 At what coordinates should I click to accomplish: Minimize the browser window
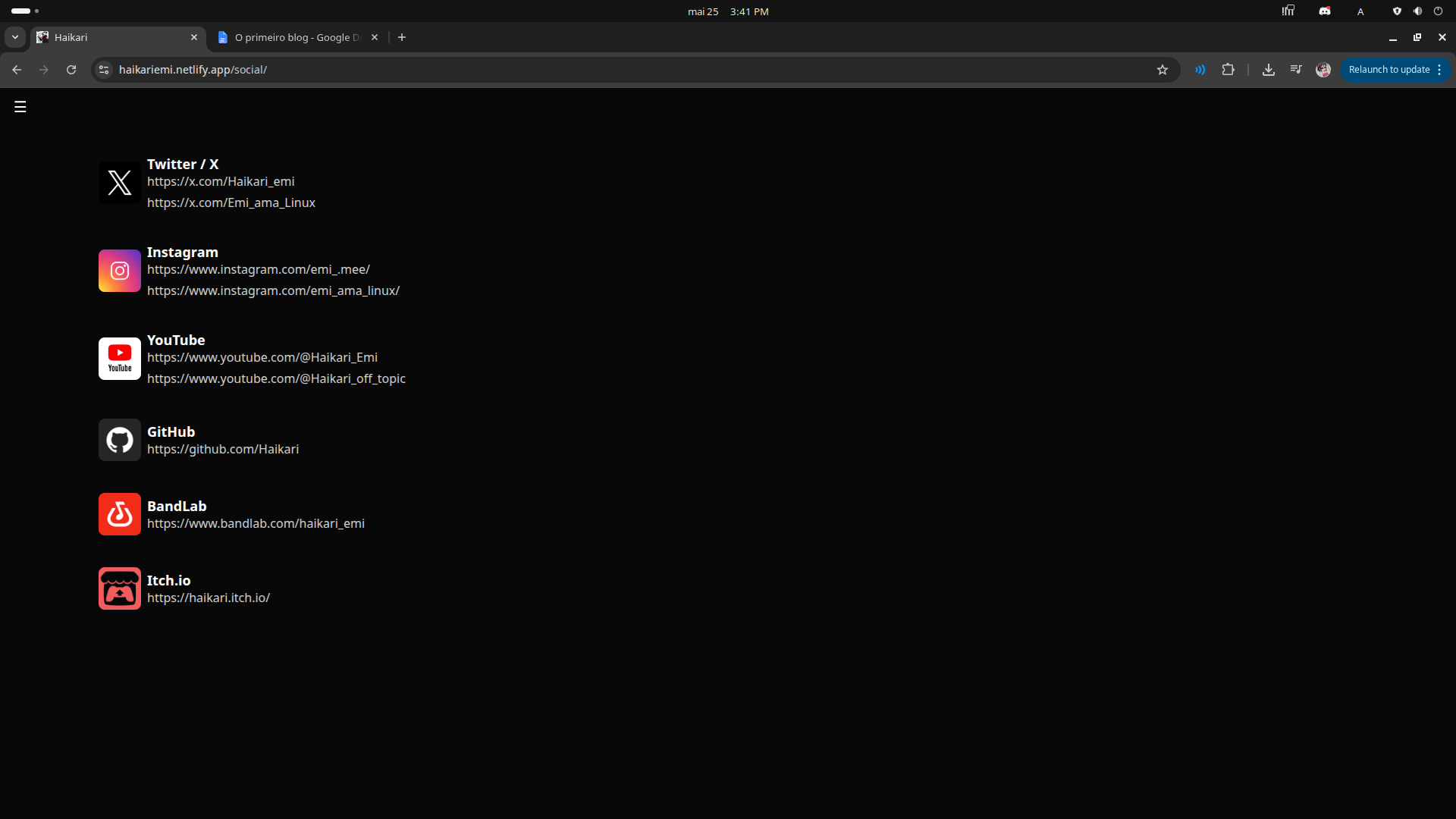(1393, 37)
